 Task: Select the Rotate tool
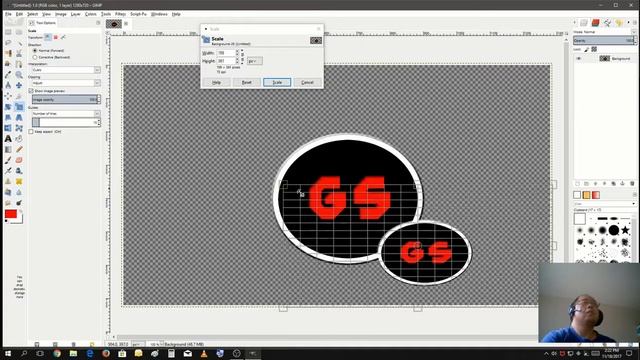(x=8, y=107)
